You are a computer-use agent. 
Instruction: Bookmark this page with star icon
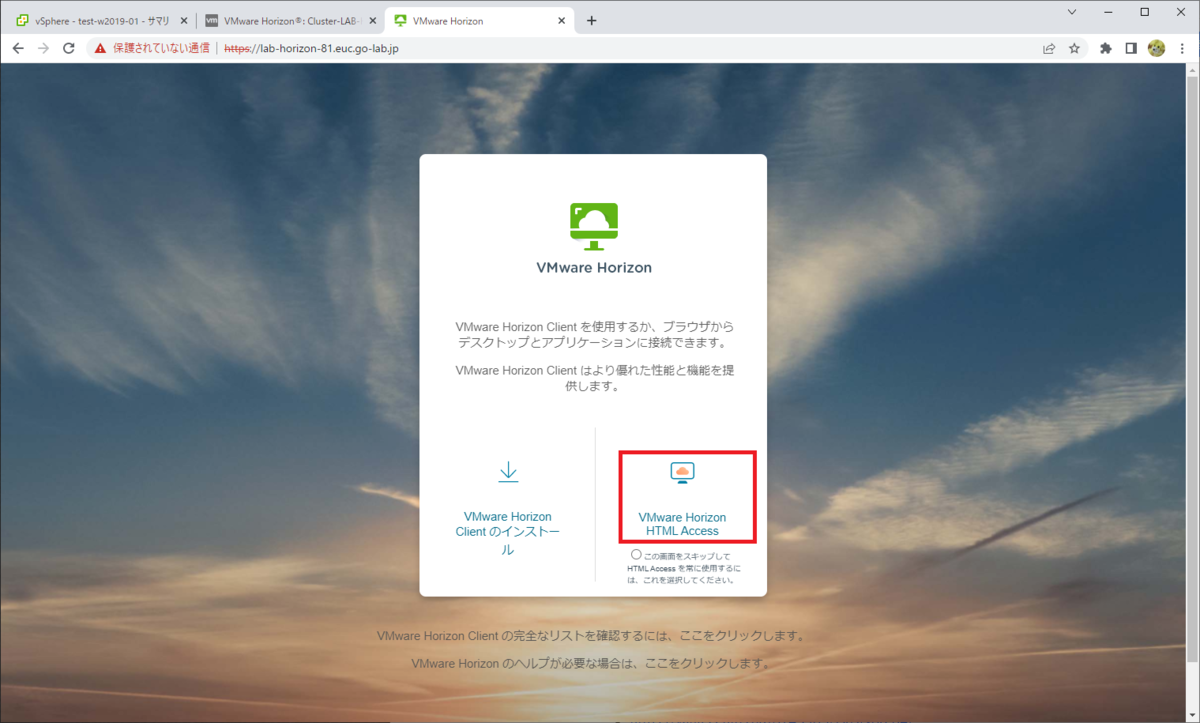[1074, 48]
